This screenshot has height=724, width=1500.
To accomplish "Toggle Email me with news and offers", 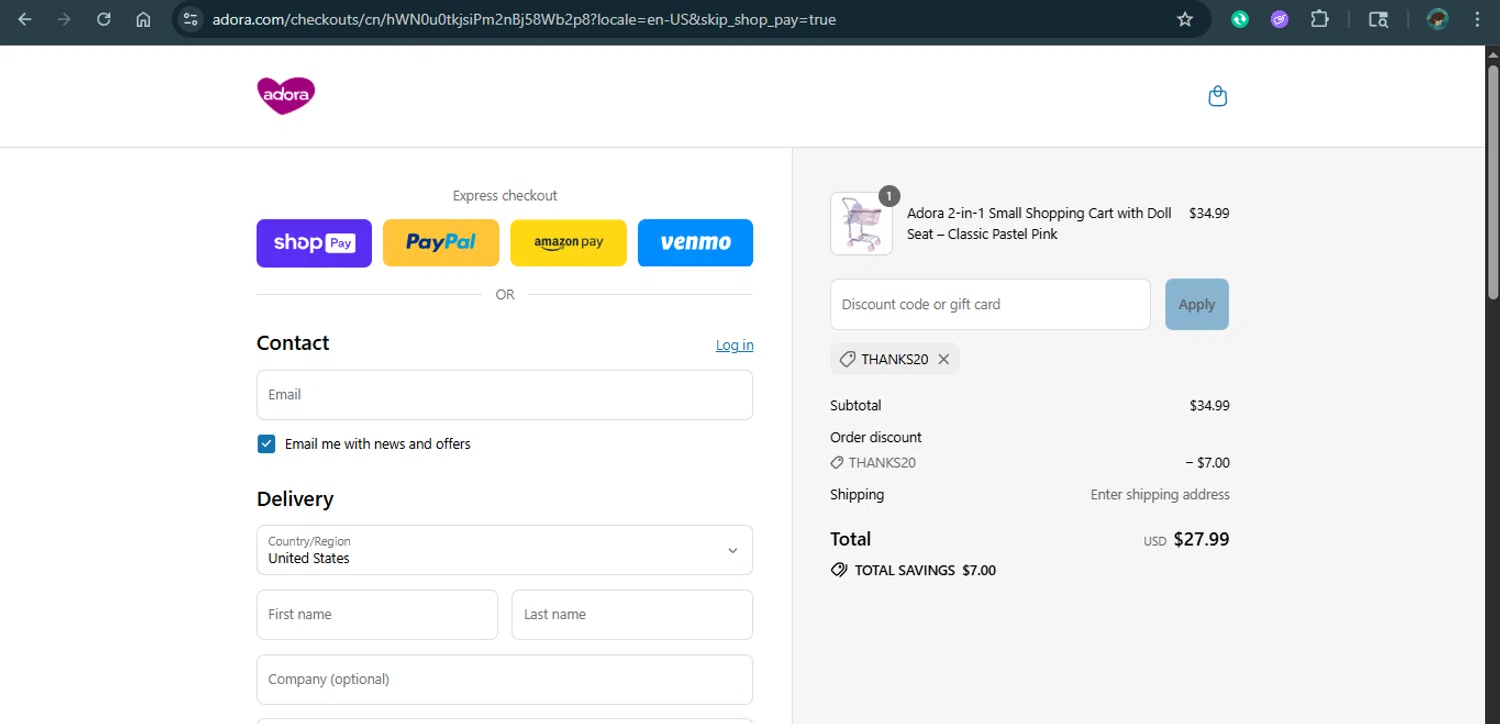I will (x=266, y=444).
